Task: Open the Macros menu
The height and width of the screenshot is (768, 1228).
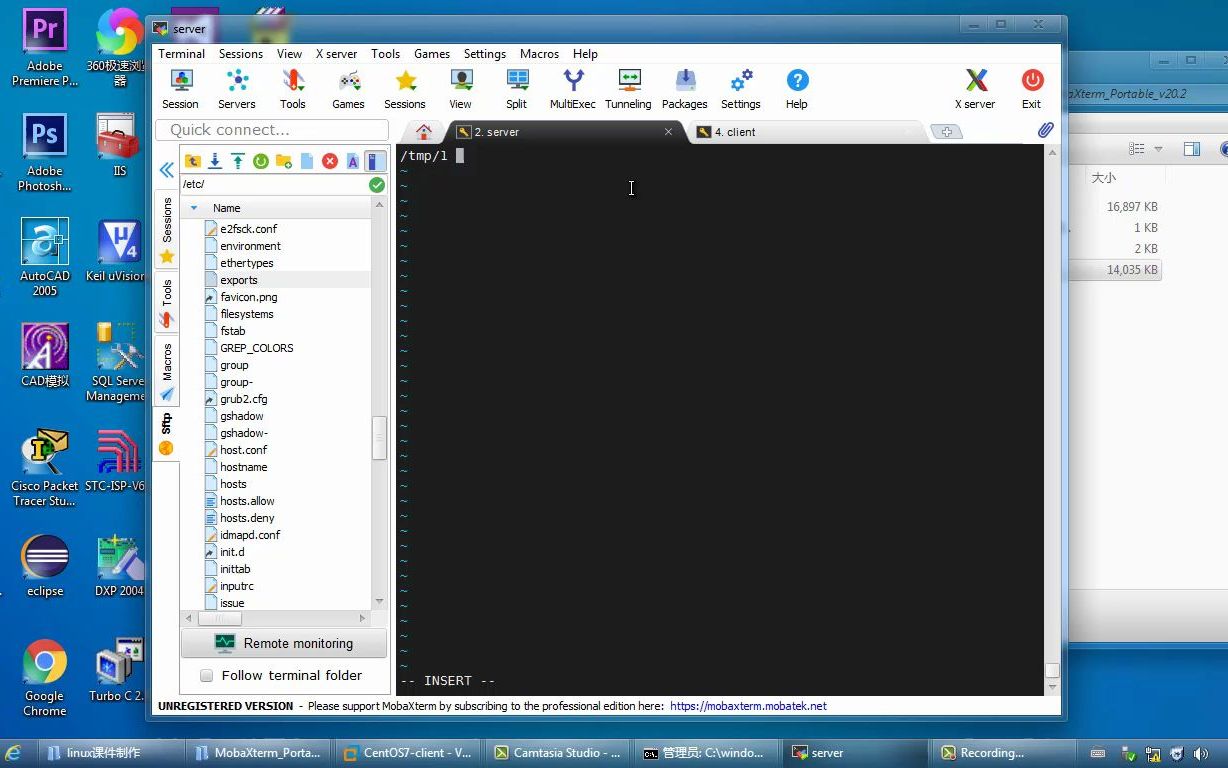Action: pyautogui.click(x=539, y=54)
